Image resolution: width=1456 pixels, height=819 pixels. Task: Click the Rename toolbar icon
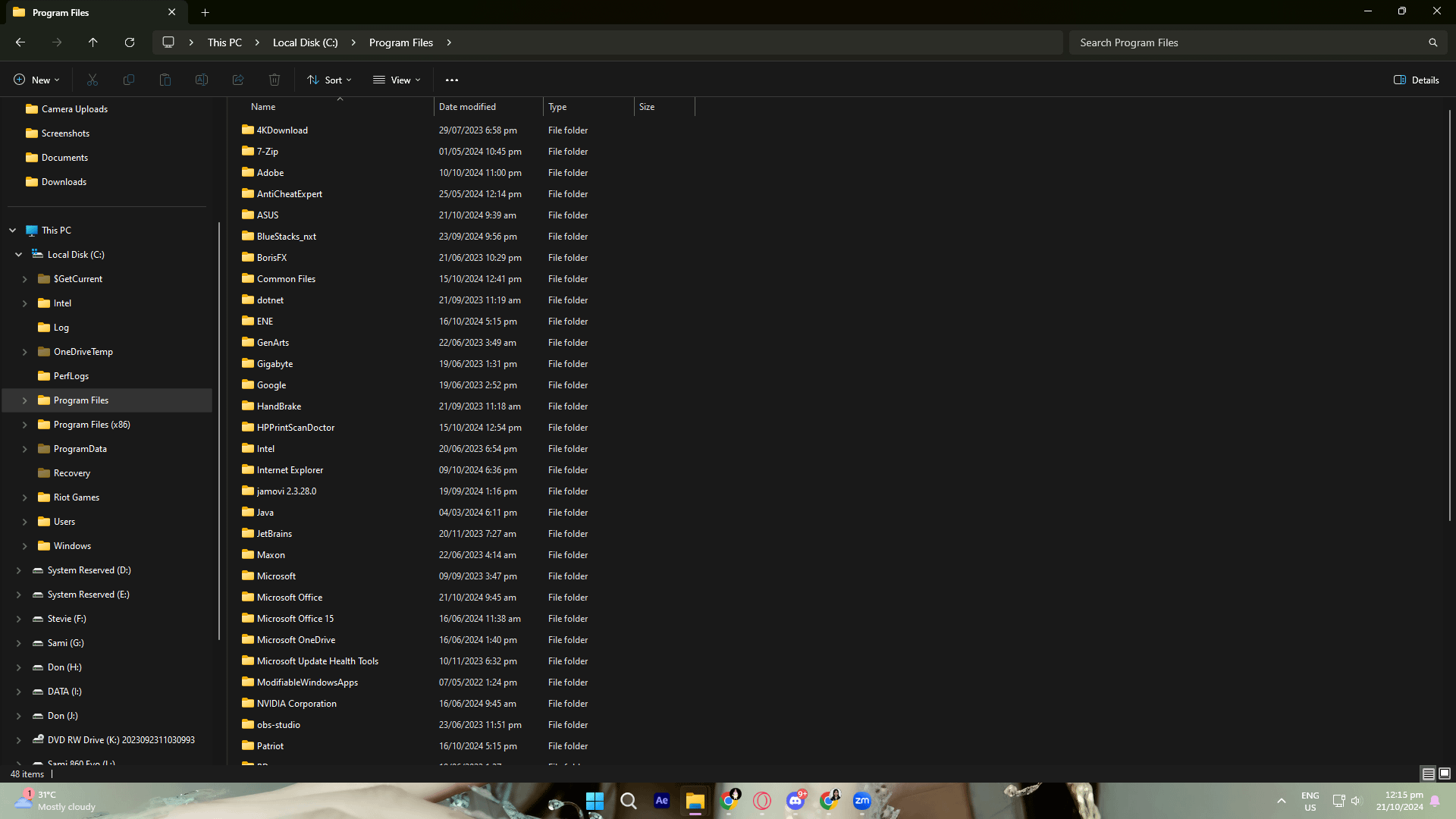[202, 80]
